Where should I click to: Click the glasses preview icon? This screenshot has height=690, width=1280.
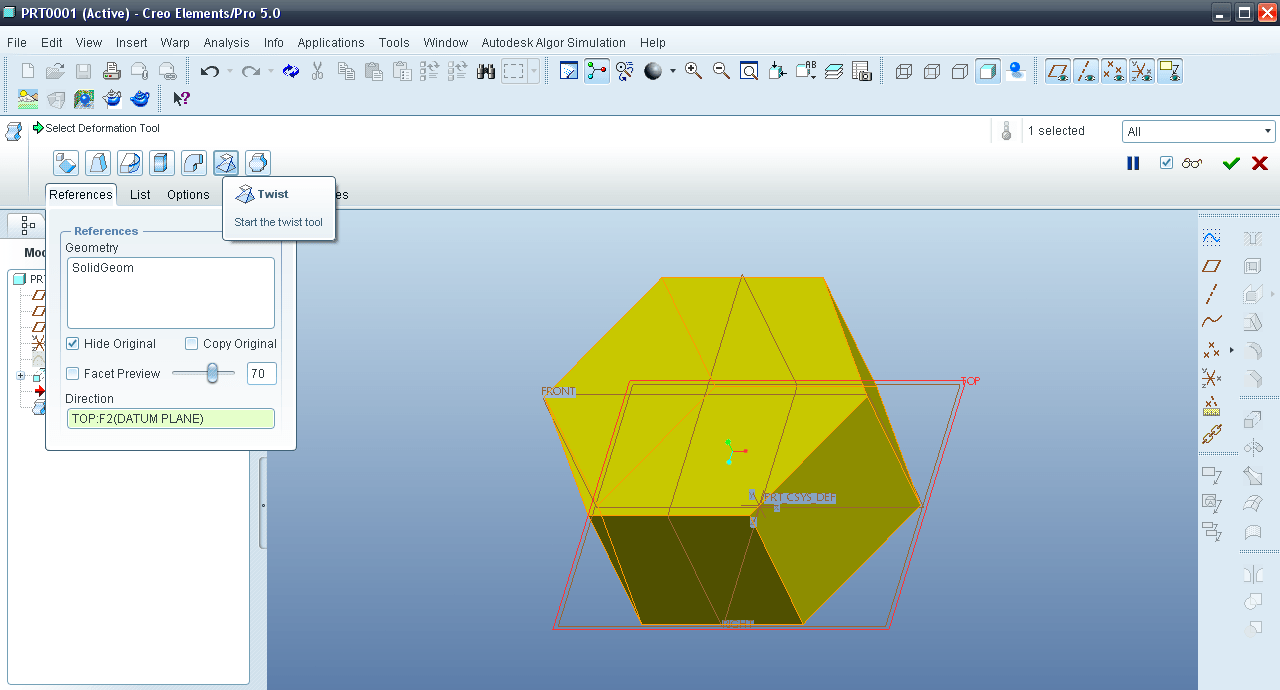point(1192,163)
